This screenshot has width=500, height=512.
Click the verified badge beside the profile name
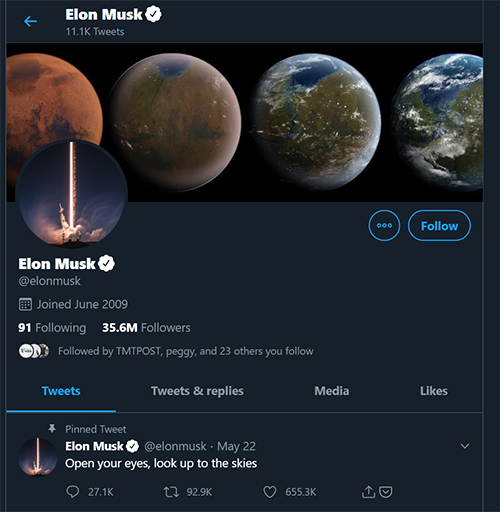[107, 264]
